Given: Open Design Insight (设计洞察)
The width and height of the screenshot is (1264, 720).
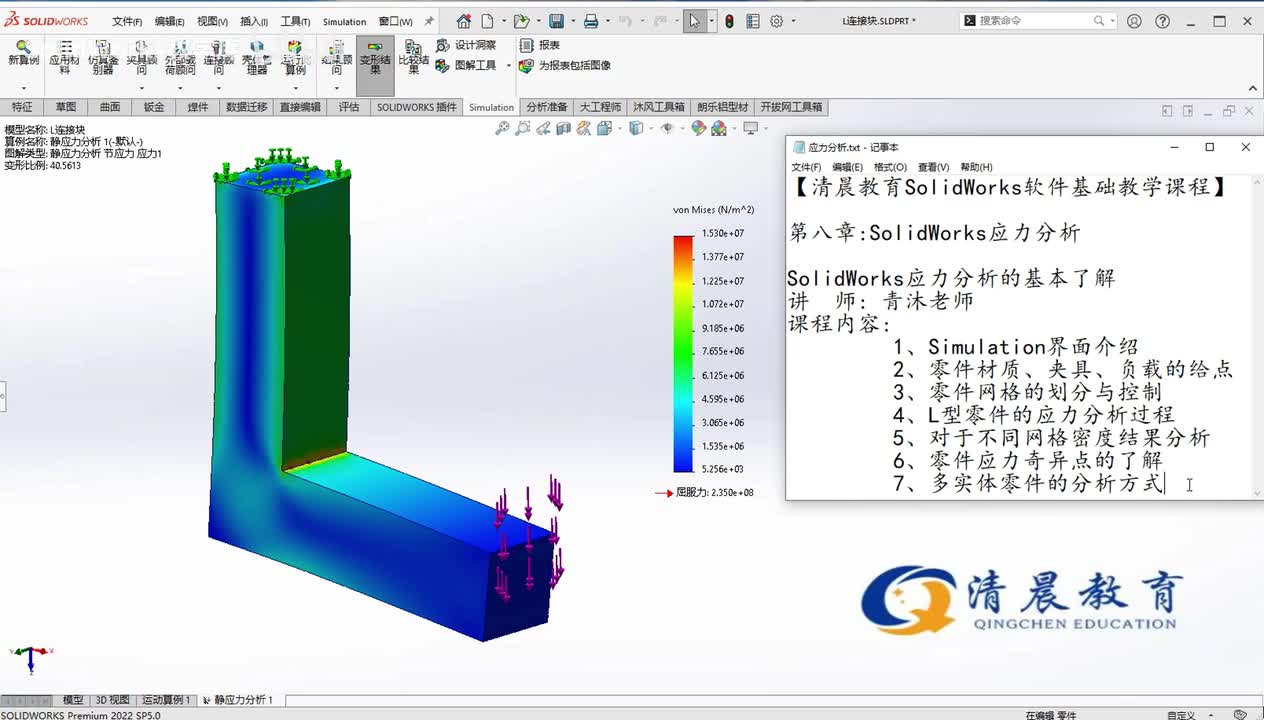Looking at the screenshot, I should pos(466,45).
